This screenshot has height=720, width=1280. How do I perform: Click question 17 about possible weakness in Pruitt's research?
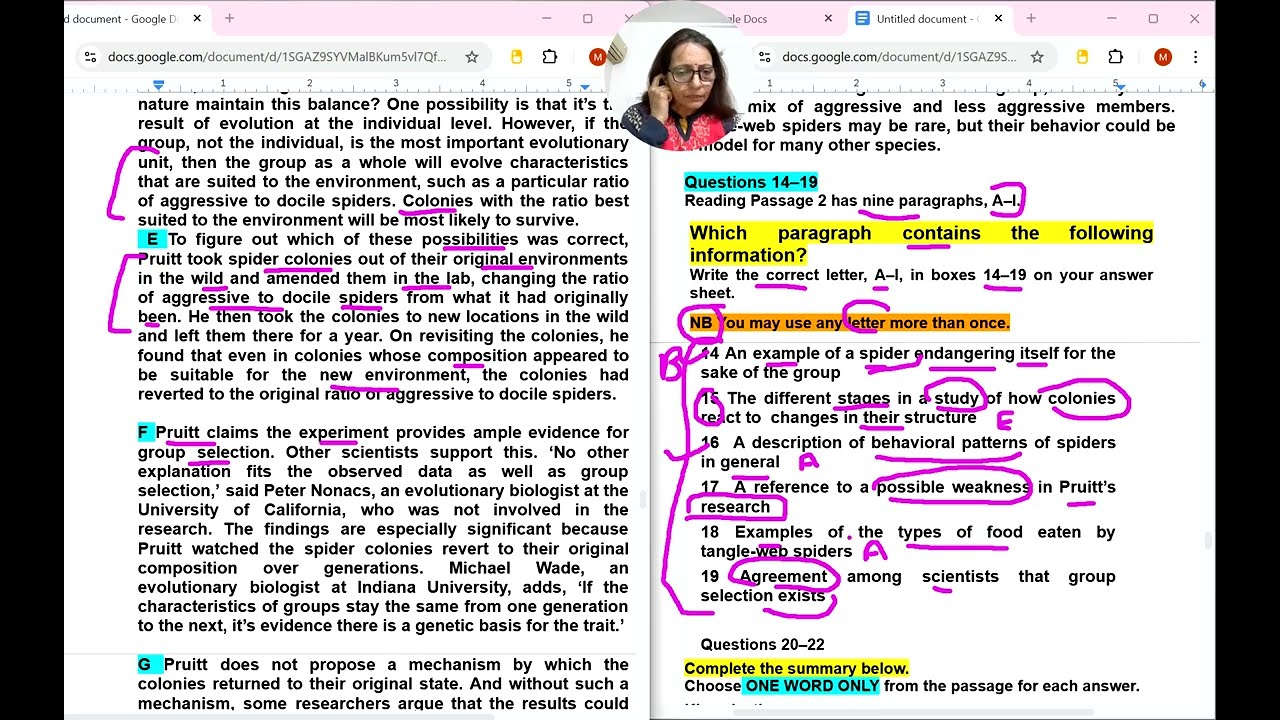click(x=908, y=497)
